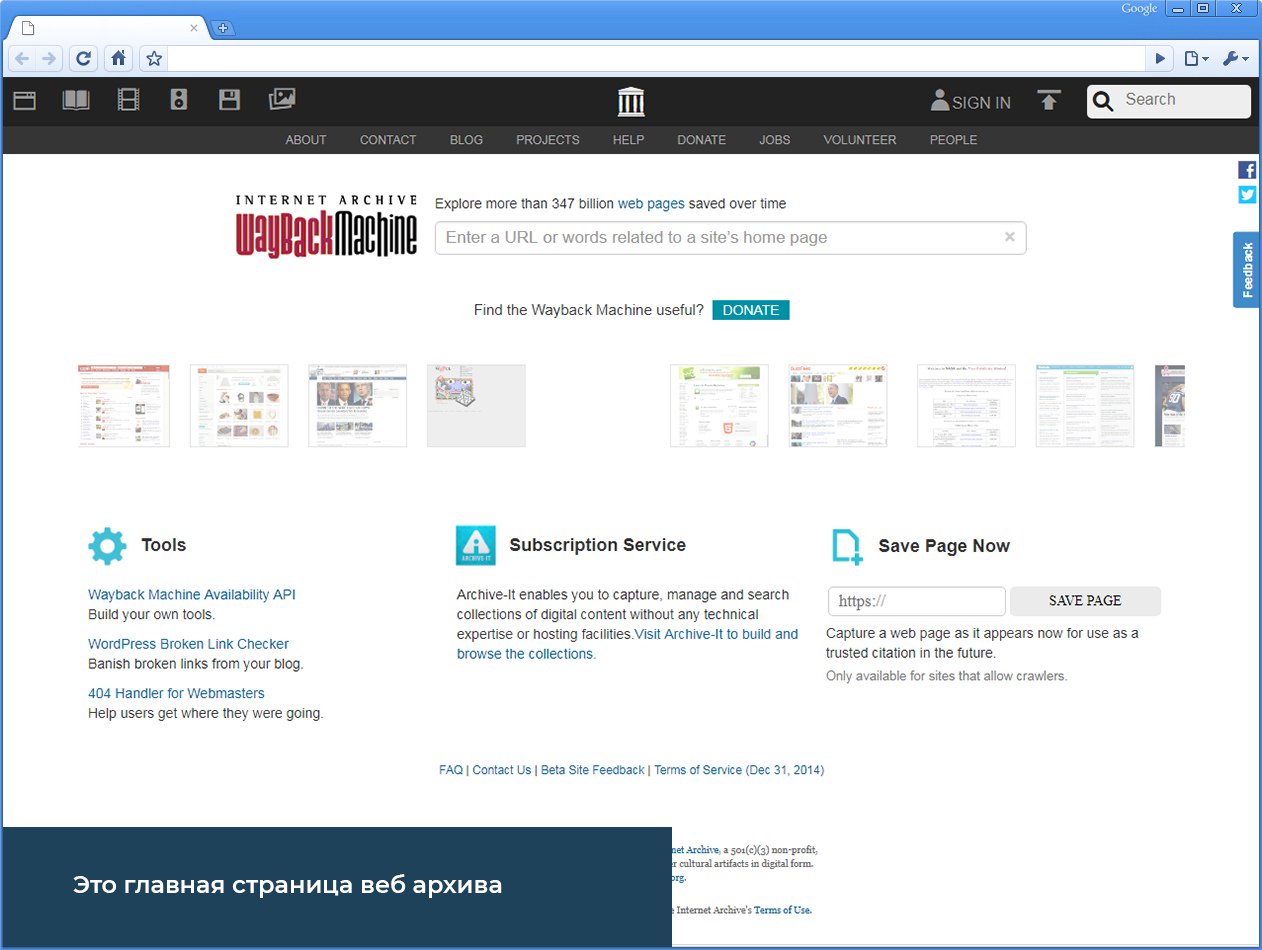Viewport: 1262px width, 950px height.
Task: Open the VOLUNTEER menu item
Action: pyautogui.click(x=860, y=140)
